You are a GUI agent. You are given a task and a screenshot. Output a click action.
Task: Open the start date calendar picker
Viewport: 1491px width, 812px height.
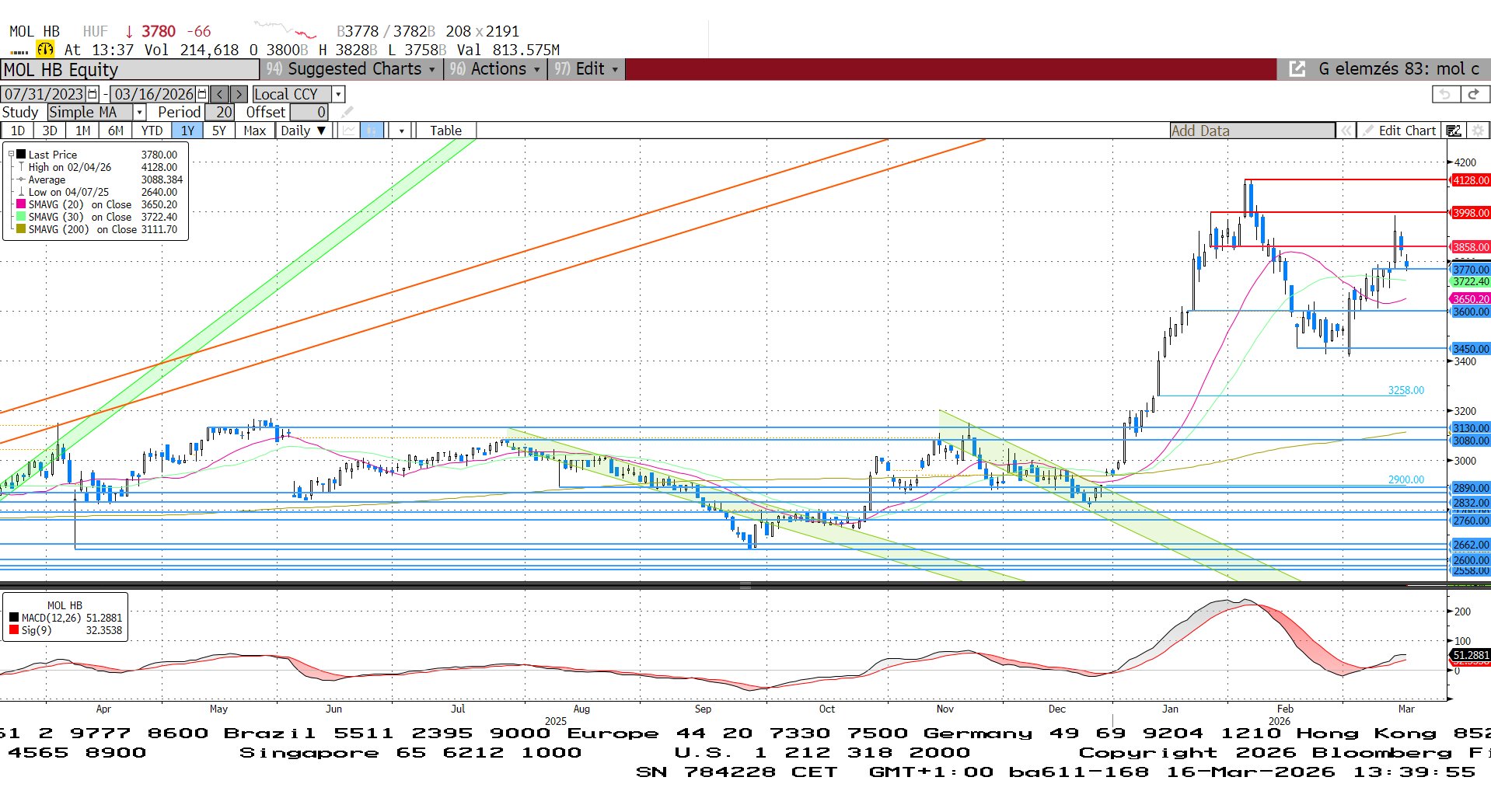click(x=93, y=94)
